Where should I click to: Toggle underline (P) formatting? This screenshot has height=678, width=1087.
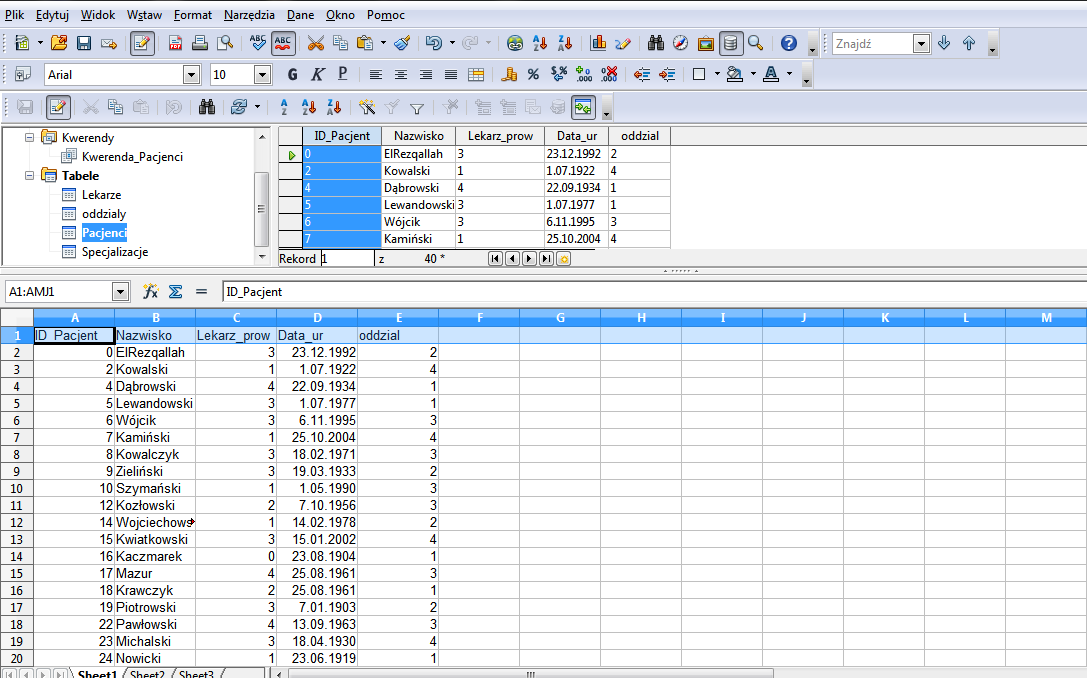pos(342,74)
